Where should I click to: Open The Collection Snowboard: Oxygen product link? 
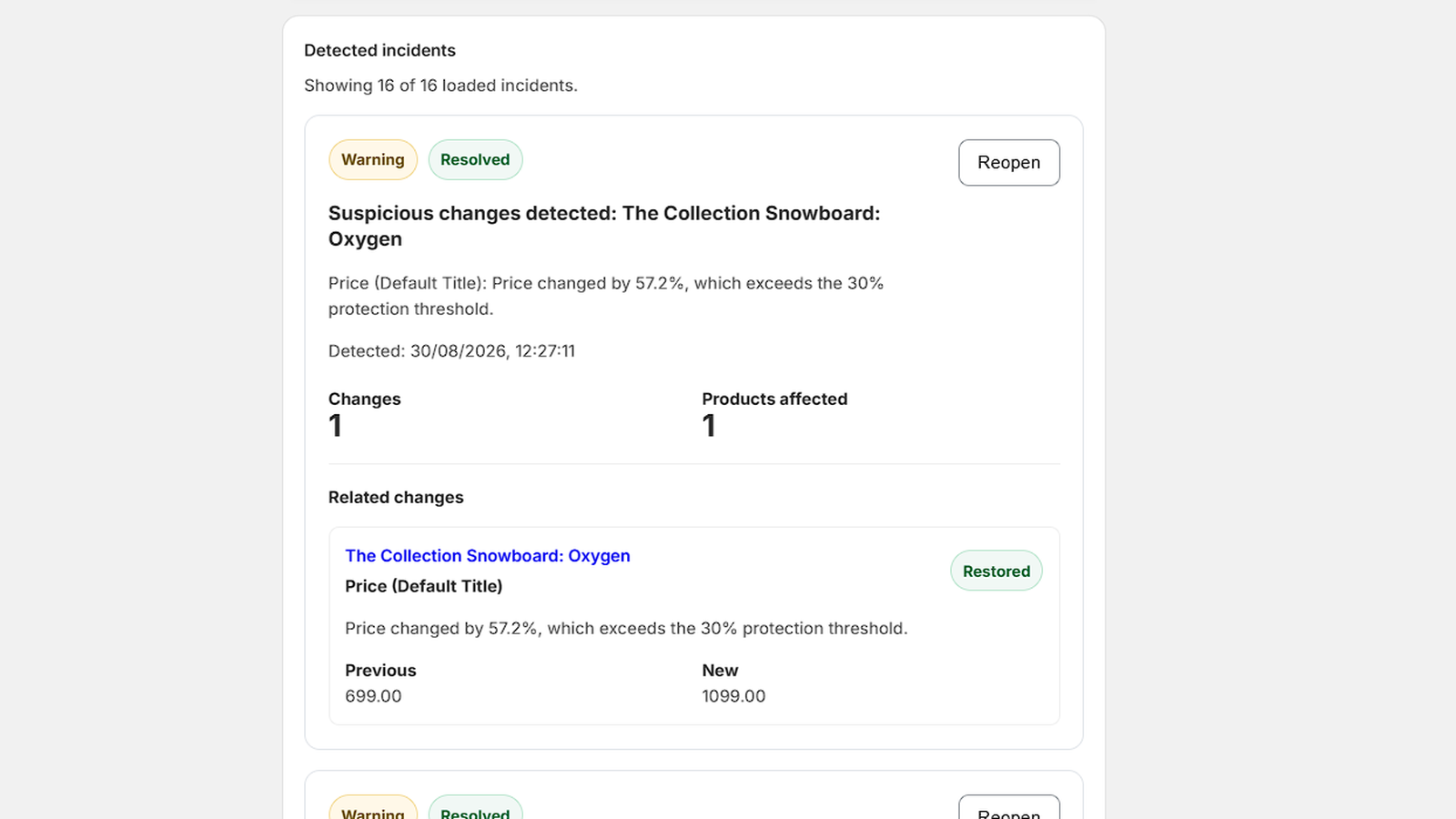(487, 556)
